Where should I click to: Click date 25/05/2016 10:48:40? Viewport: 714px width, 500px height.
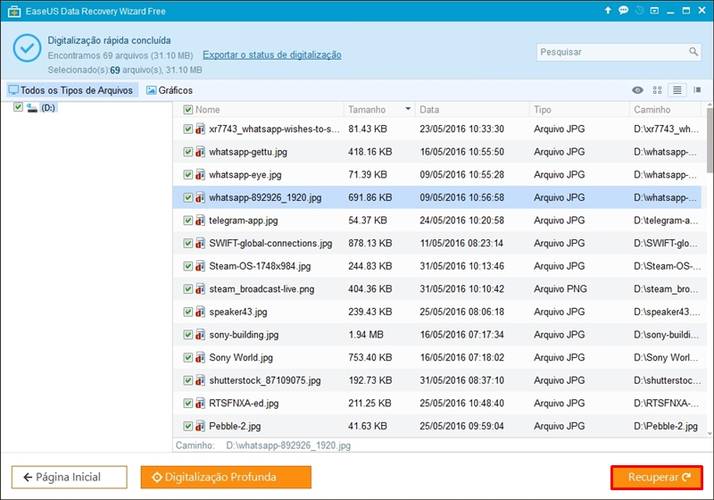462,403
